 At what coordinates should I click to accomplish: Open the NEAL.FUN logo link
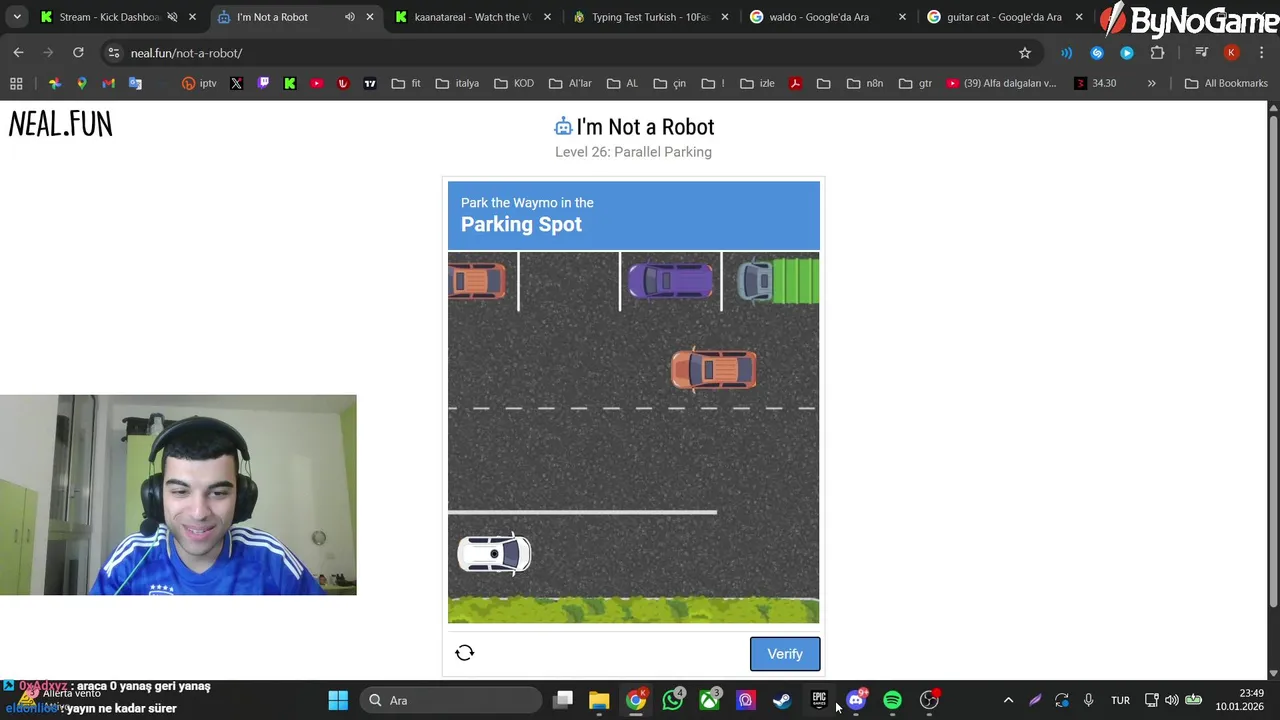click(x=61, y=125)
